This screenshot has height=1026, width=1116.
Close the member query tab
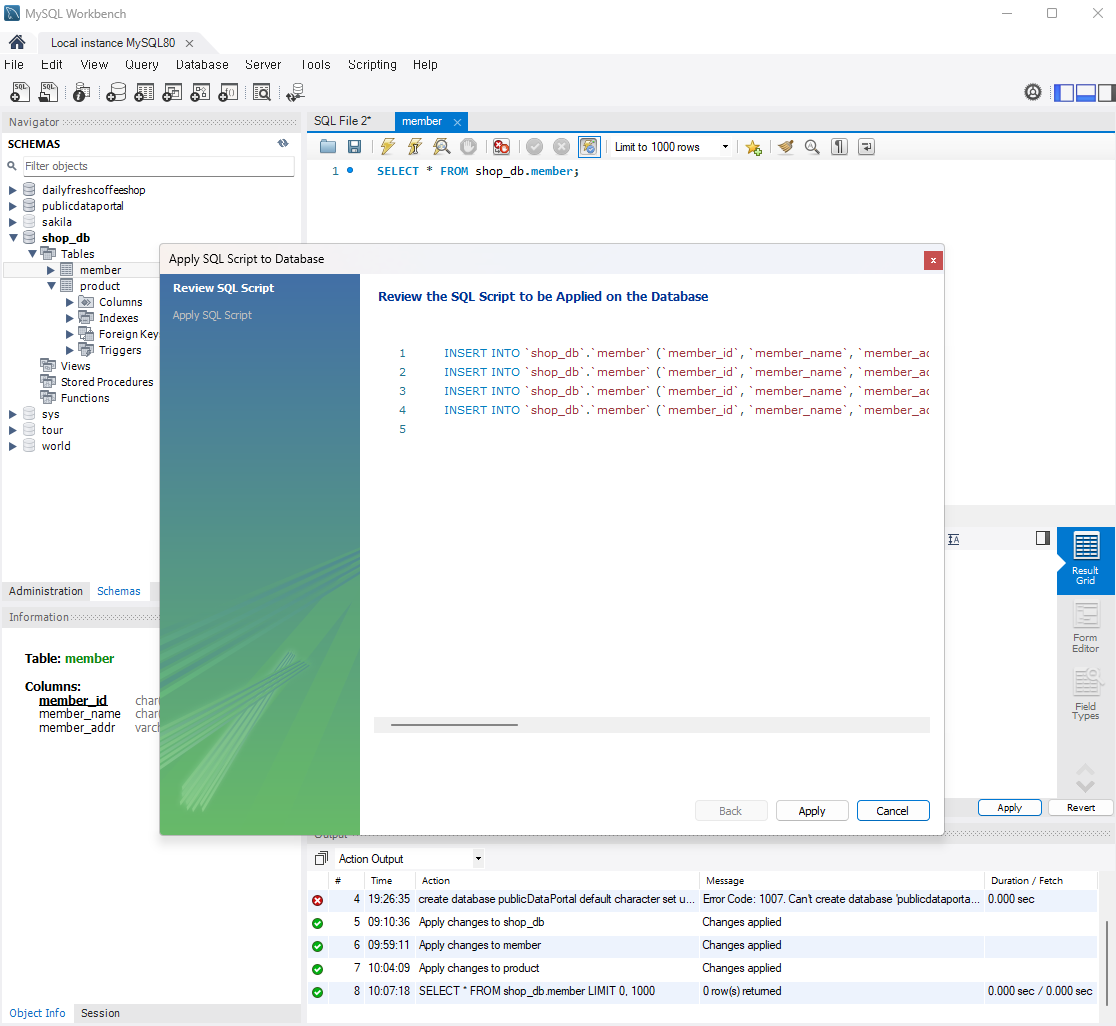click(458, 122)
